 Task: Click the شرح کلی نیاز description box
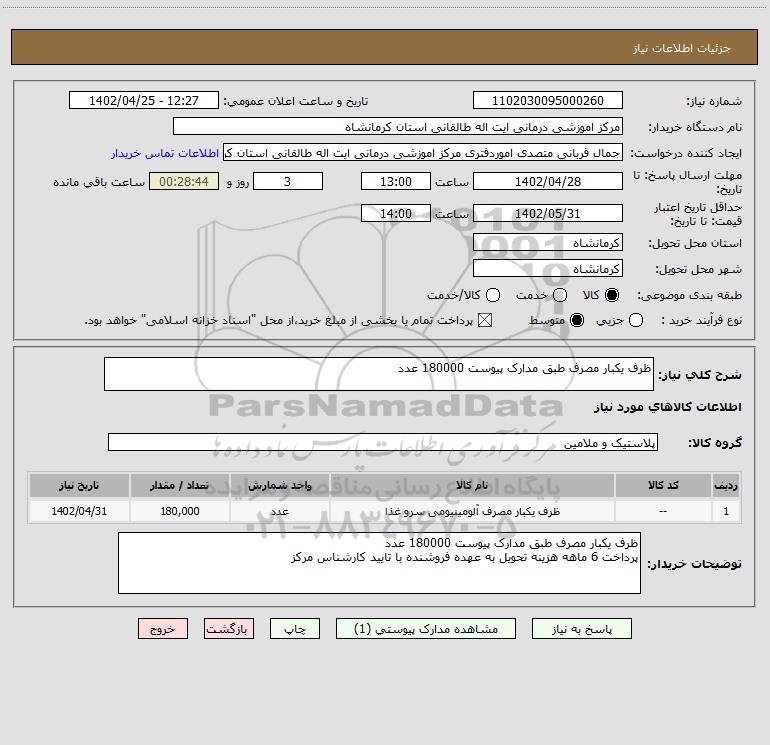pyautogui.click(x=379, y=374)
